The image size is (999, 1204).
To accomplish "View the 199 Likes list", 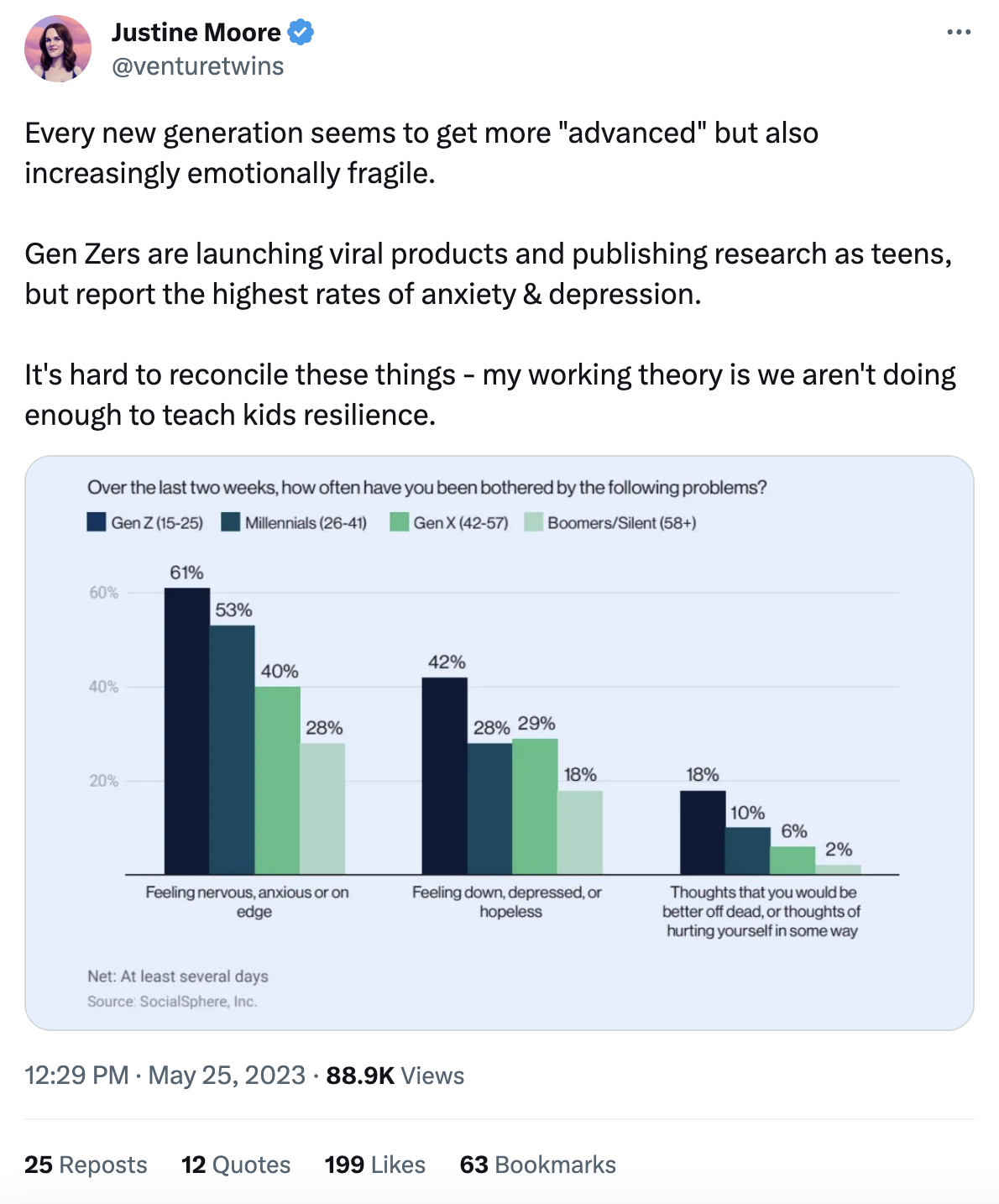I will (x=374, y=1165).
